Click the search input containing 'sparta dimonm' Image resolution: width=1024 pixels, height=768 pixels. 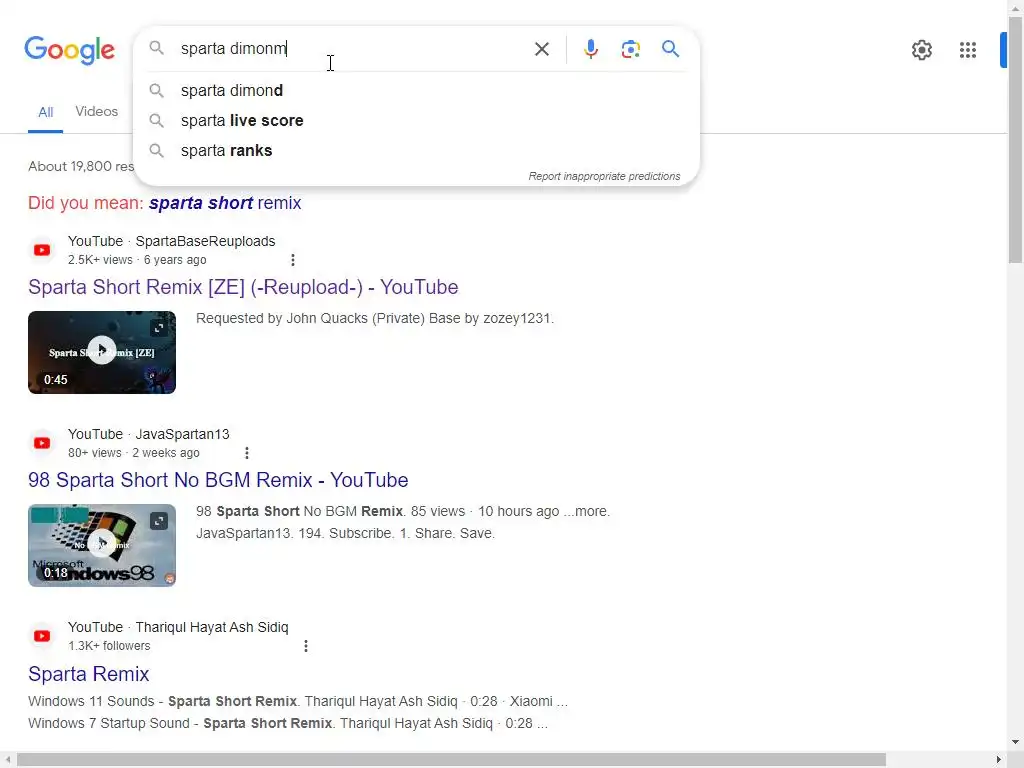click(x=350, y=49)
